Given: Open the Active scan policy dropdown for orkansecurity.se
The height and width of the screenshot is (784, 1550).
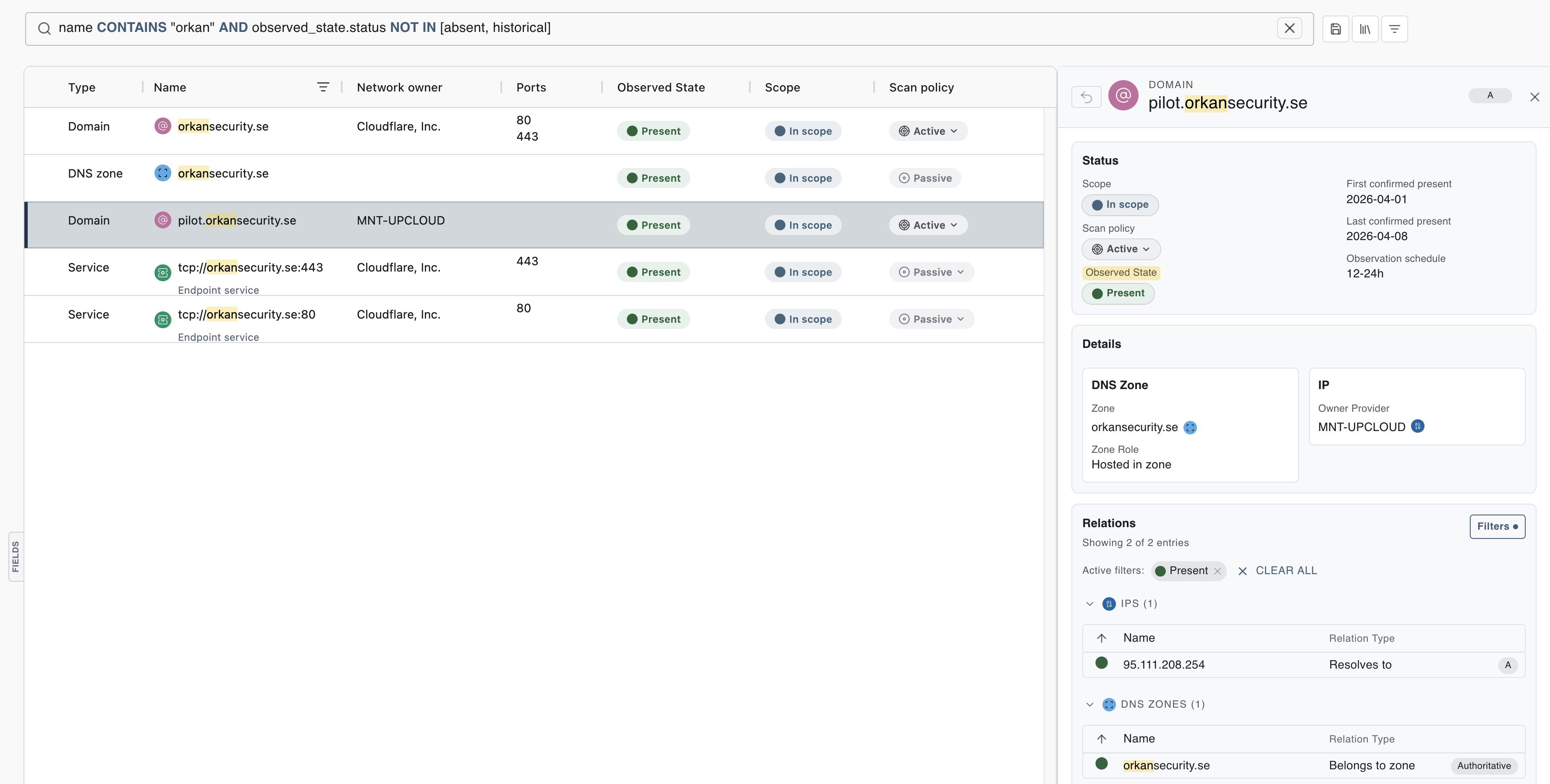Looking at the screenshot, I should 927,131.
